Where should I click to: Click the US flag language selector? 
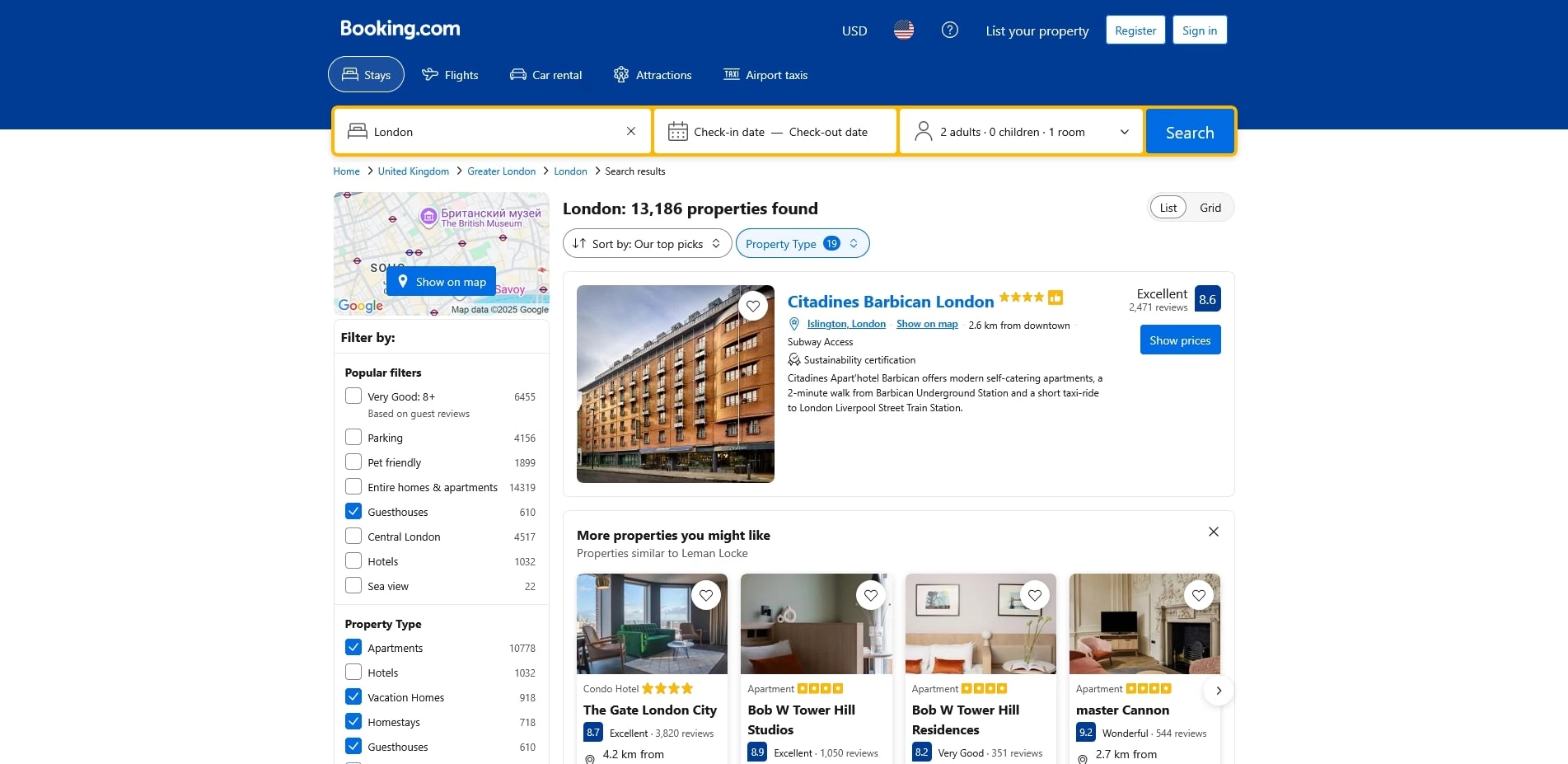point(903,30)
